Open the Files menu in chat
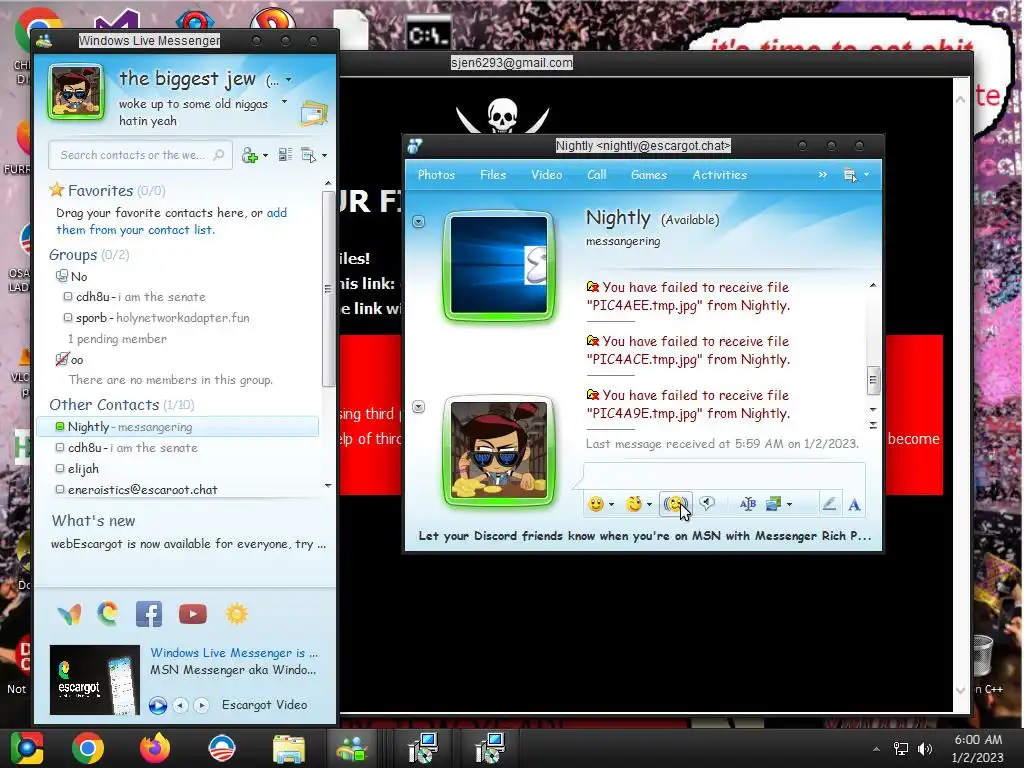This screenshot has width=1024, height=768. coord(493,174)
